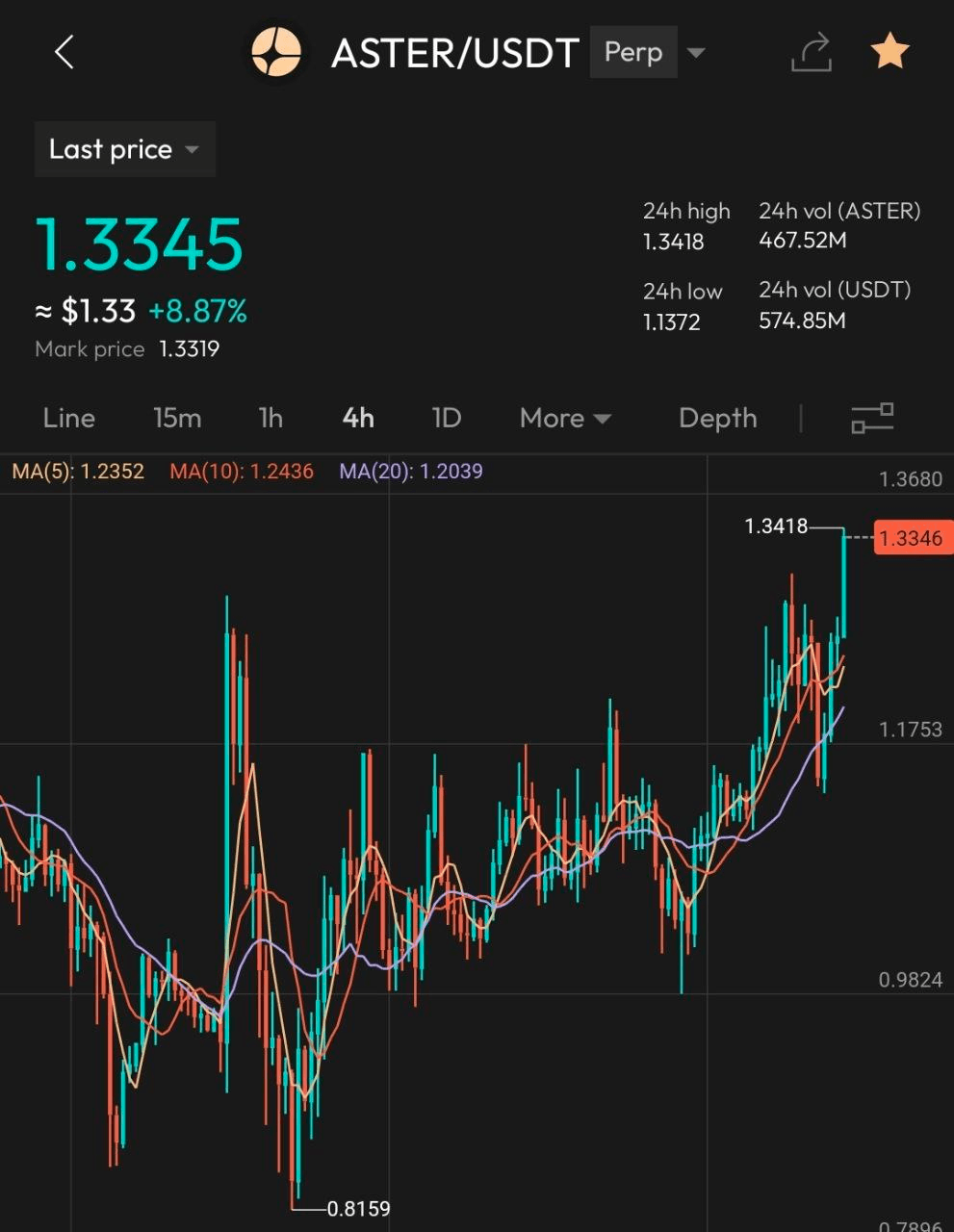Click the 0.8159 low marker on chart

(358, 1209)
